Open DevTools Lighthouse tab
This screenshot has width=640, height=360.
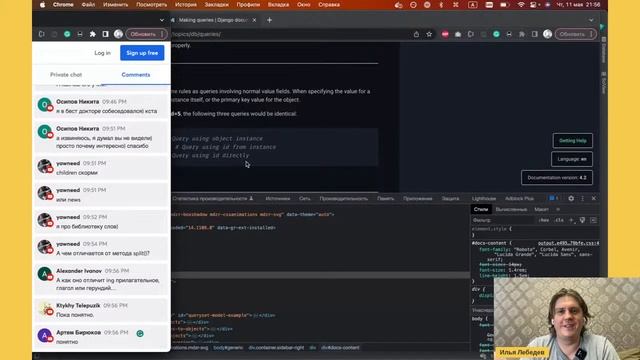coord(484,199)
